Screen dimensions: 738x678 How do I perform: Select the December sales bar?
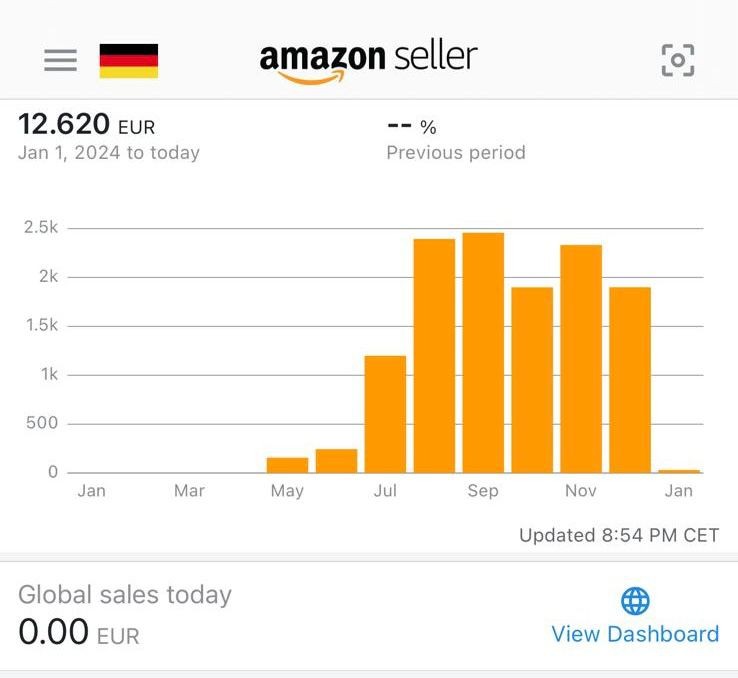[630, 380]
